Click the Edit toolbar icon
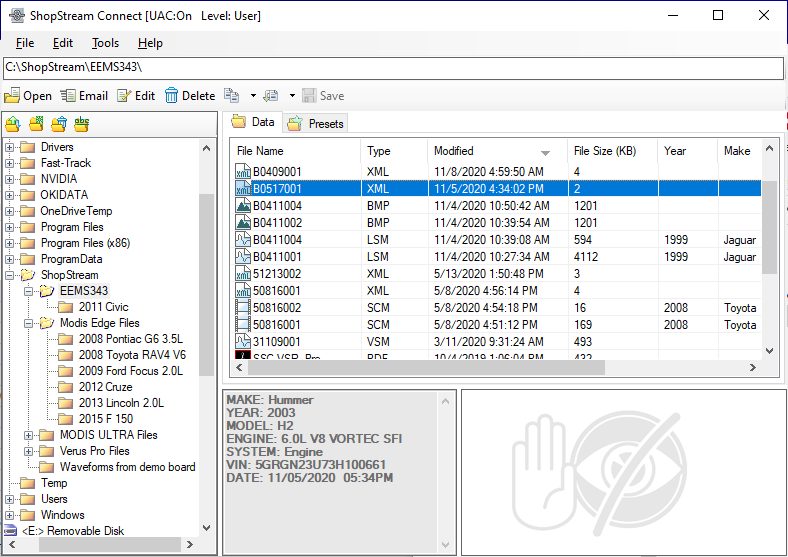 point(136,96)
